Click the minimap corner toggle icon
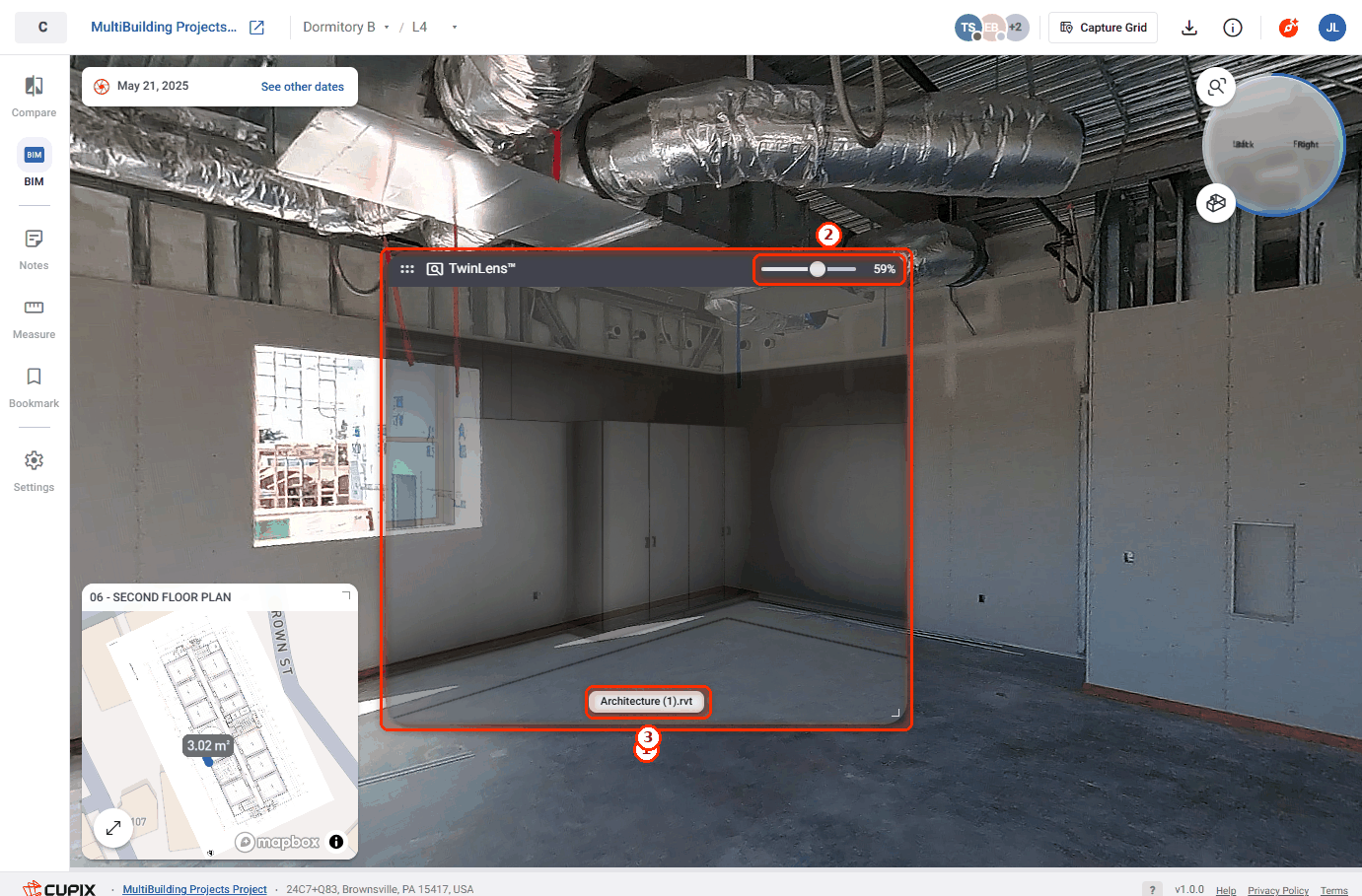 (x=346, y=596)
